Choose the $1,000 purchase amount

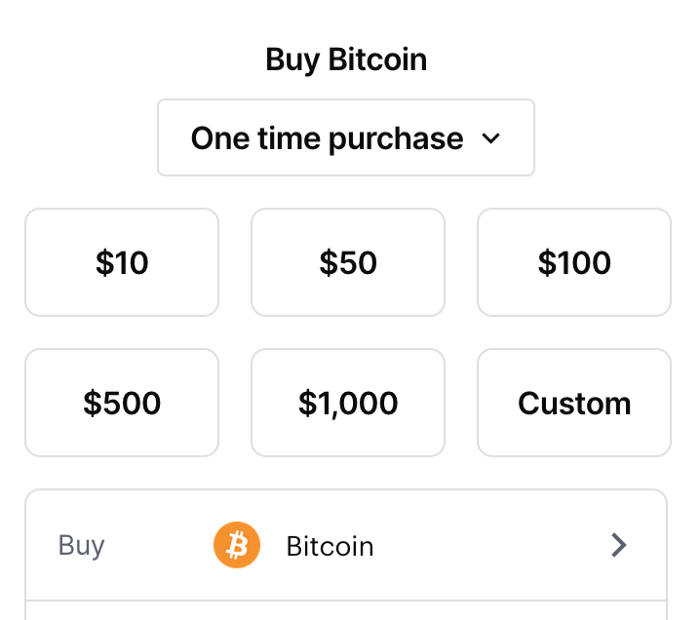pyautogui.click(x=348, y=403)
